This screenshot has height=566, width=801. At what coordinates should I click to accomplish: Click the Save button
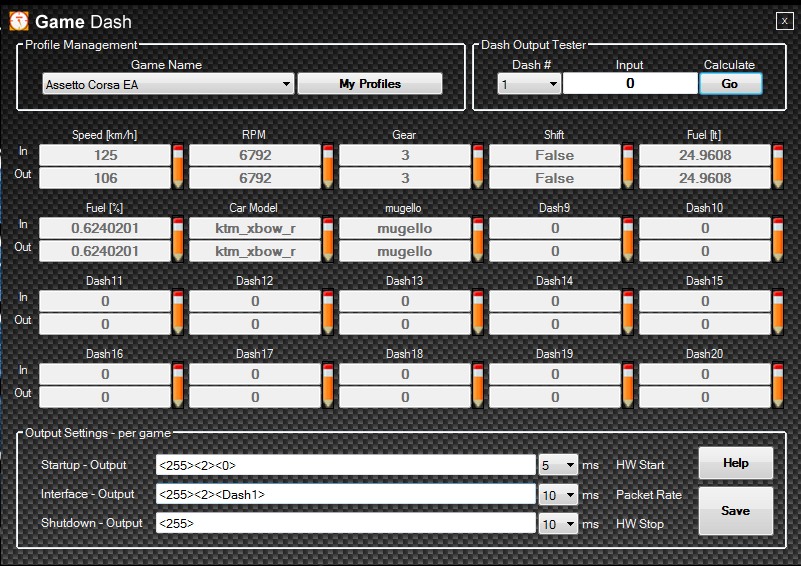735,511
